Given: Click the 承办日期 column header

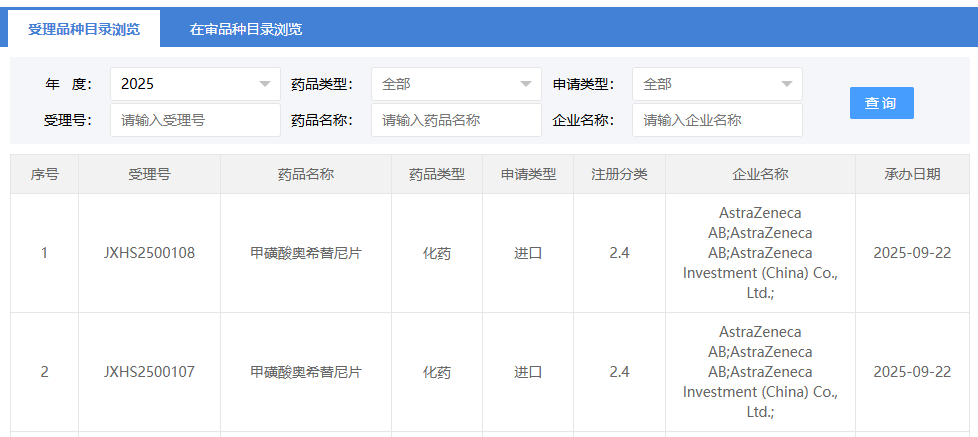Looking at the screenshot, I should [x=912, y=174].
